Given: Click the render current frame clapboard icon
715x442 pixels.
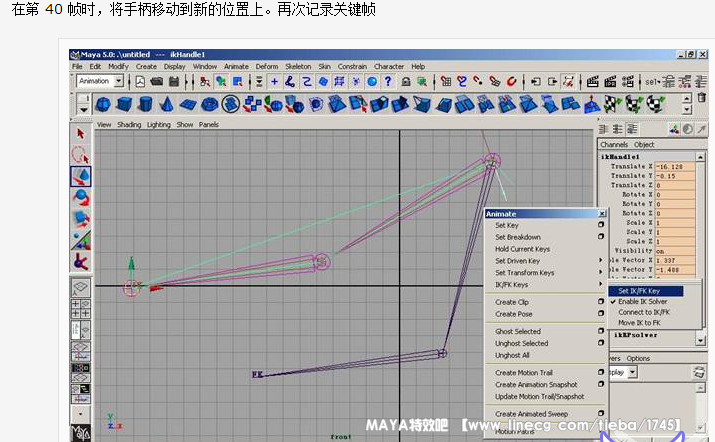Looking at the screenshot, I should tap(592, 82).
